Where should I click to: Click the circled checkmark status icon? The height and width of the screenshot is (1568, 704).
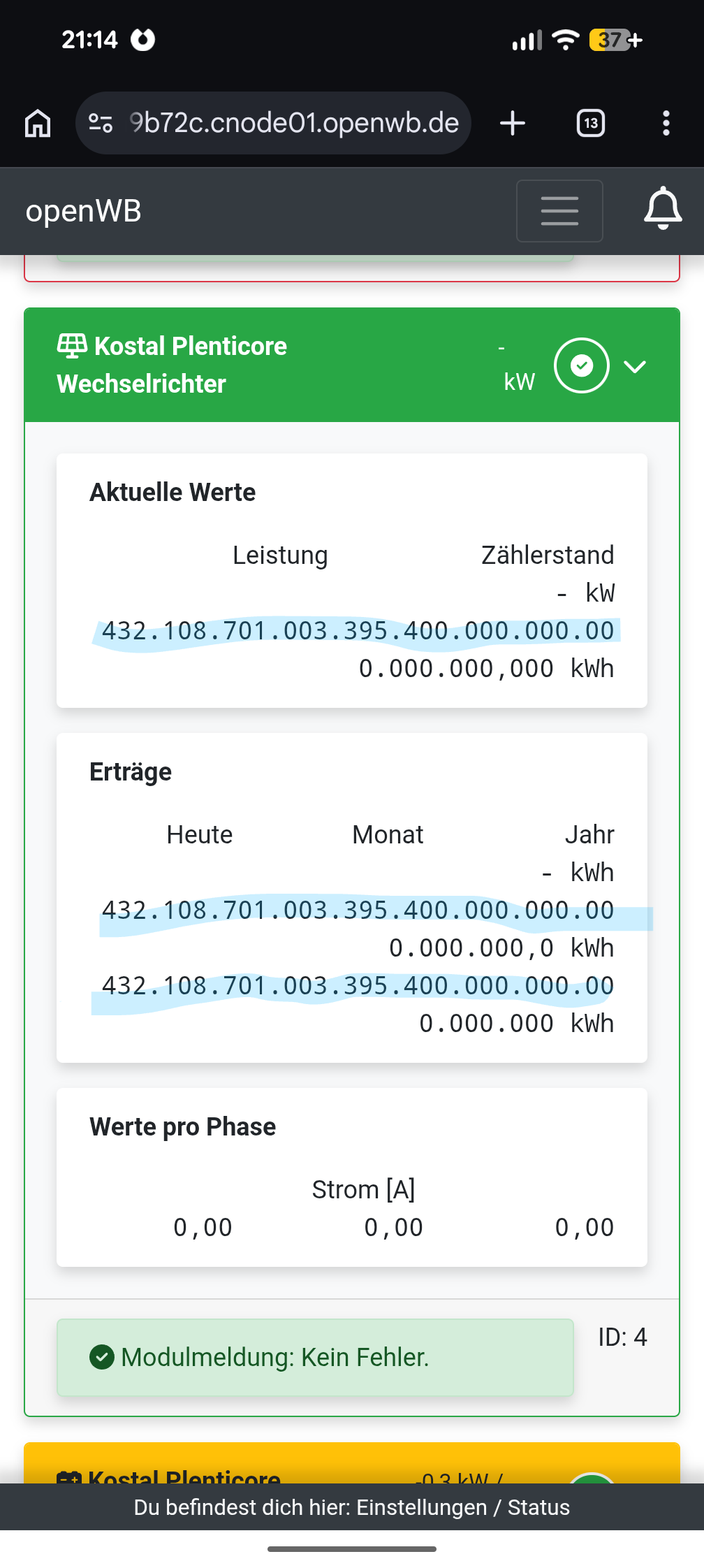[x=581, y=365]
